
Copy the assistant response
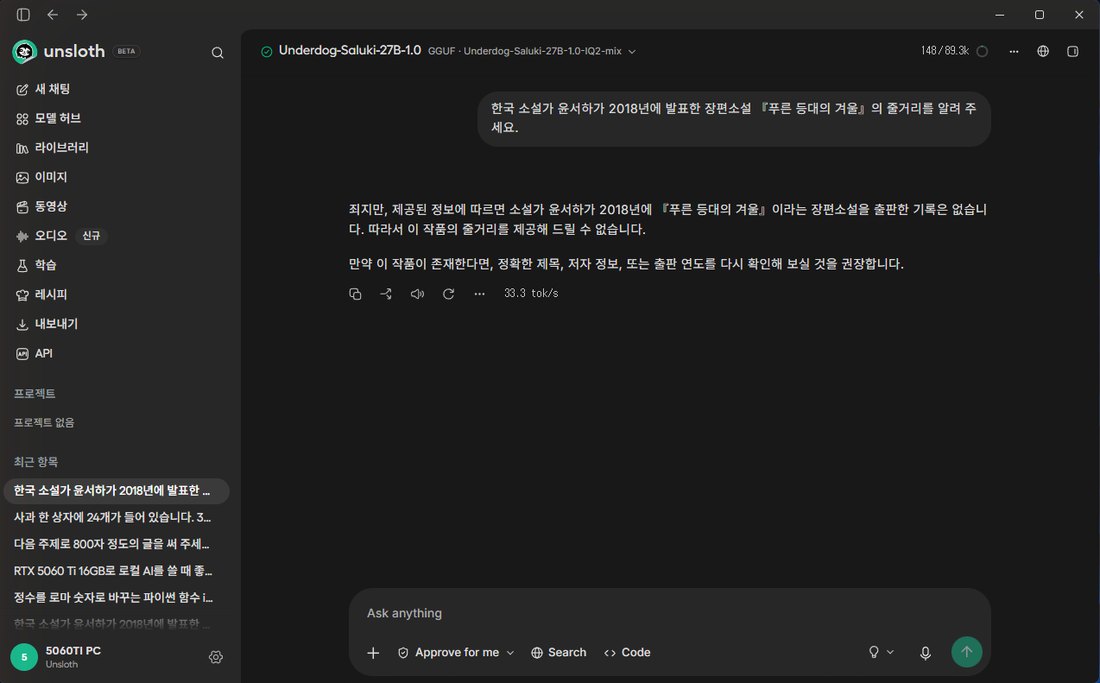pos(355,294)
